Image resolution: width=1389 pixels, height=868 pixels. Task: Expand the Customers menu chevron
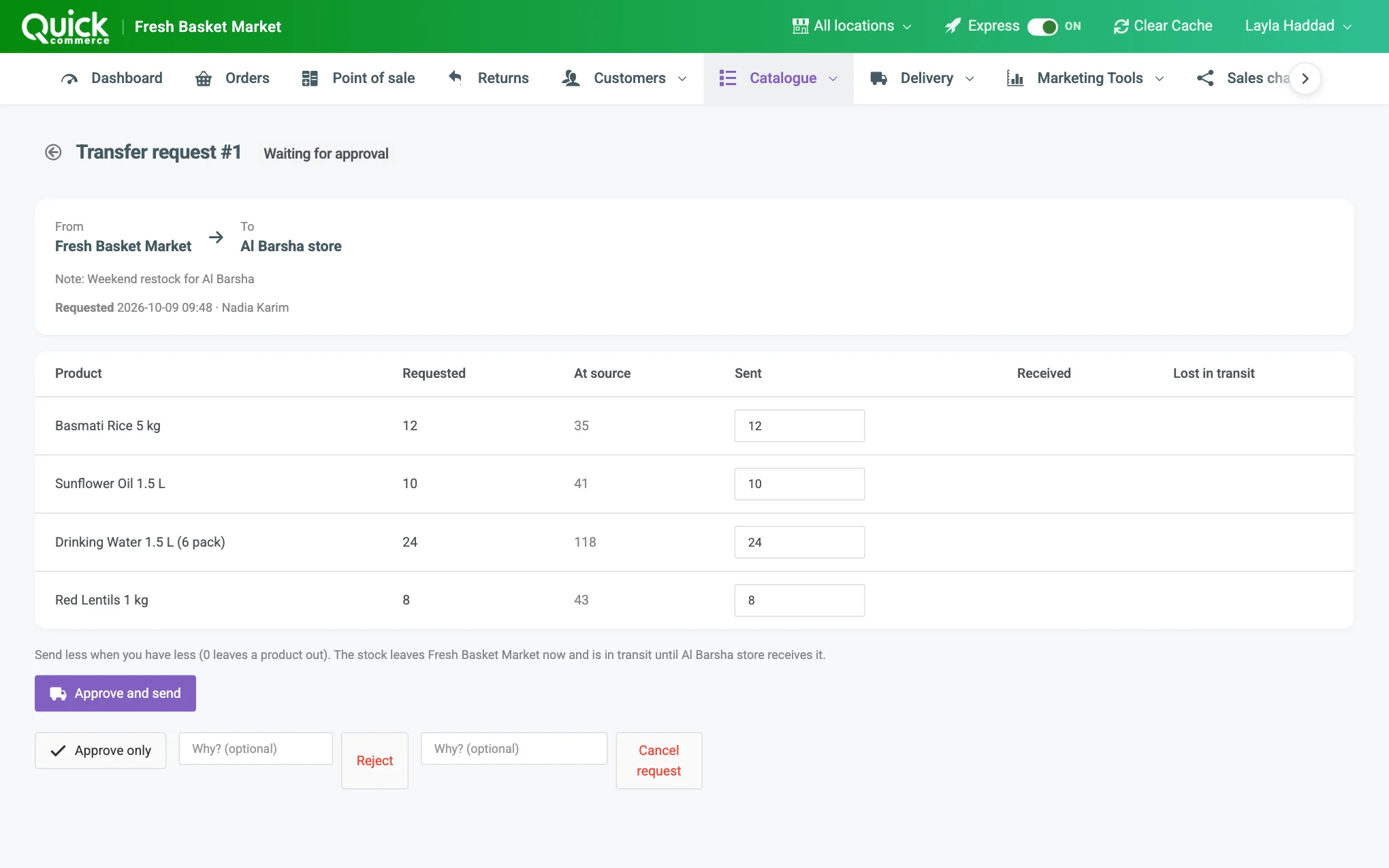pyautogui.click(x=682, y=79)
